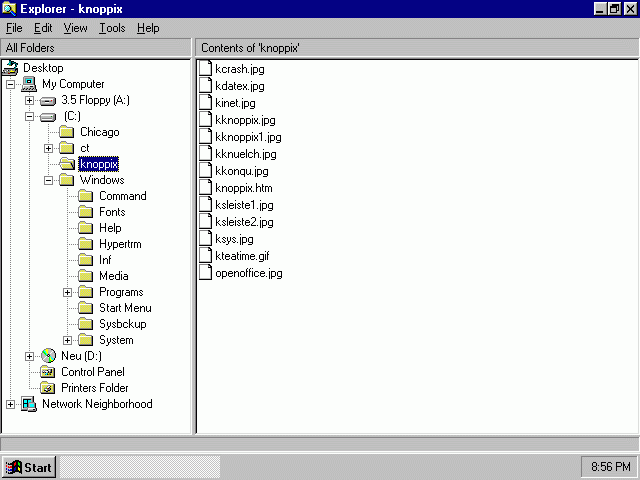
Task: Select the file ksleiste2.jpg
Action: click(244, 222)
